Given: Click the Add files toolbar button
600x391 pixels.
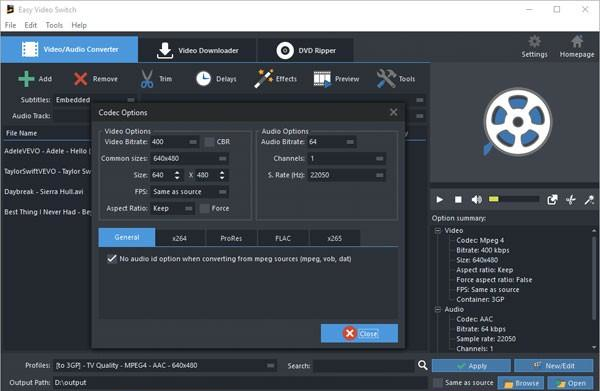Looking at the screenshot, I should (35, 79).
